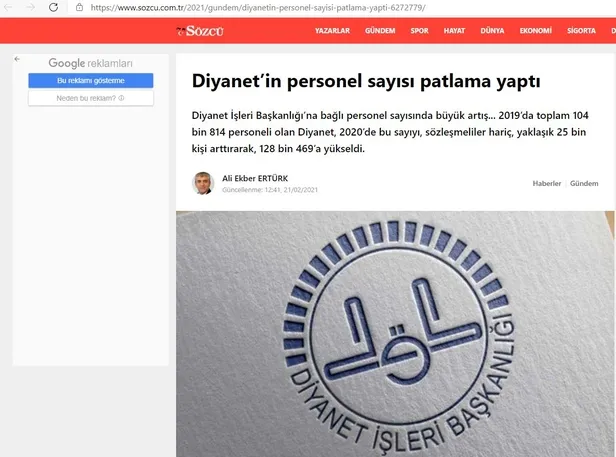
Task: Click the article summary paragraph
Action: point(390,132)
